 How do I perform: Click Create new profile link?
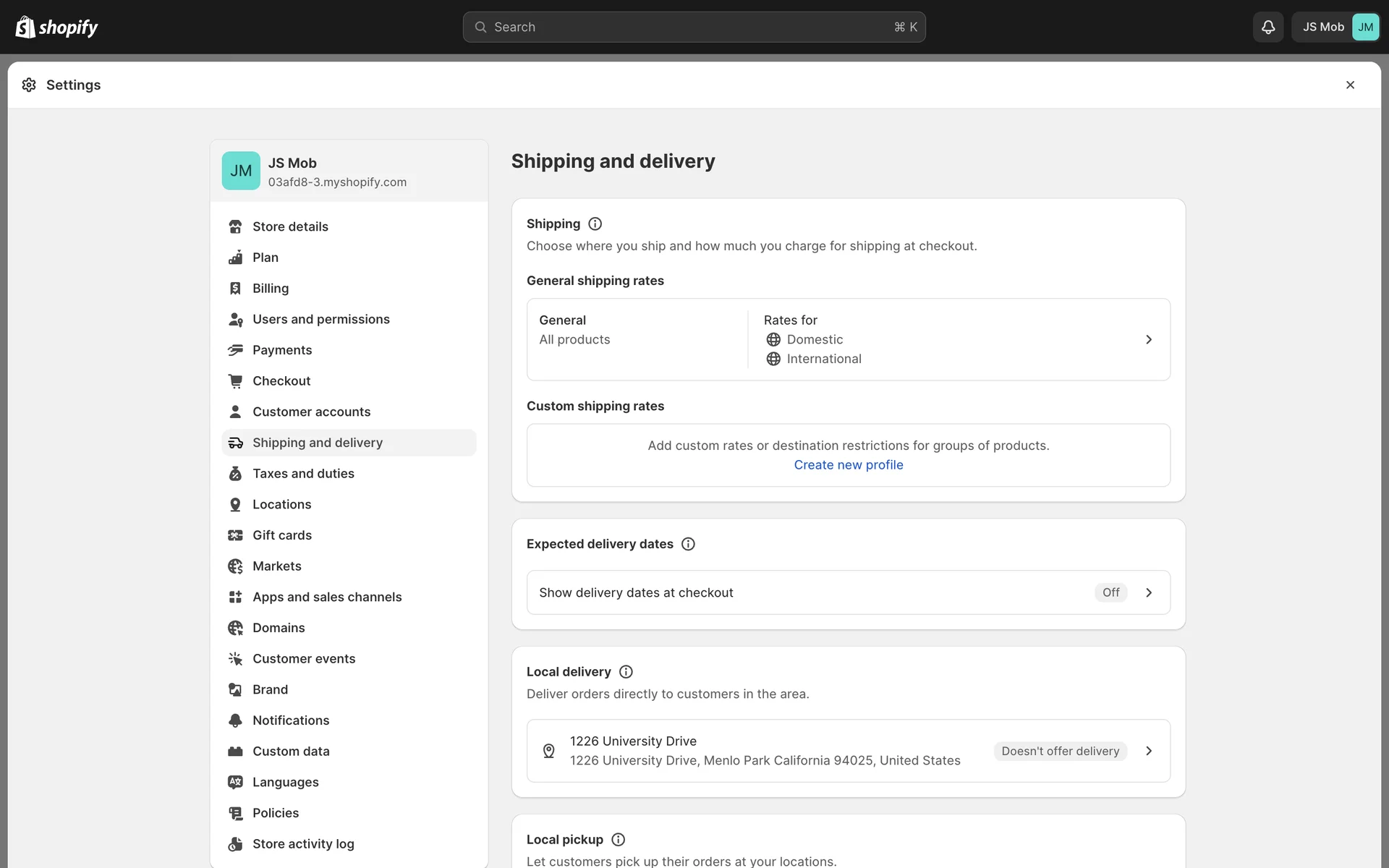pos(848,465)
